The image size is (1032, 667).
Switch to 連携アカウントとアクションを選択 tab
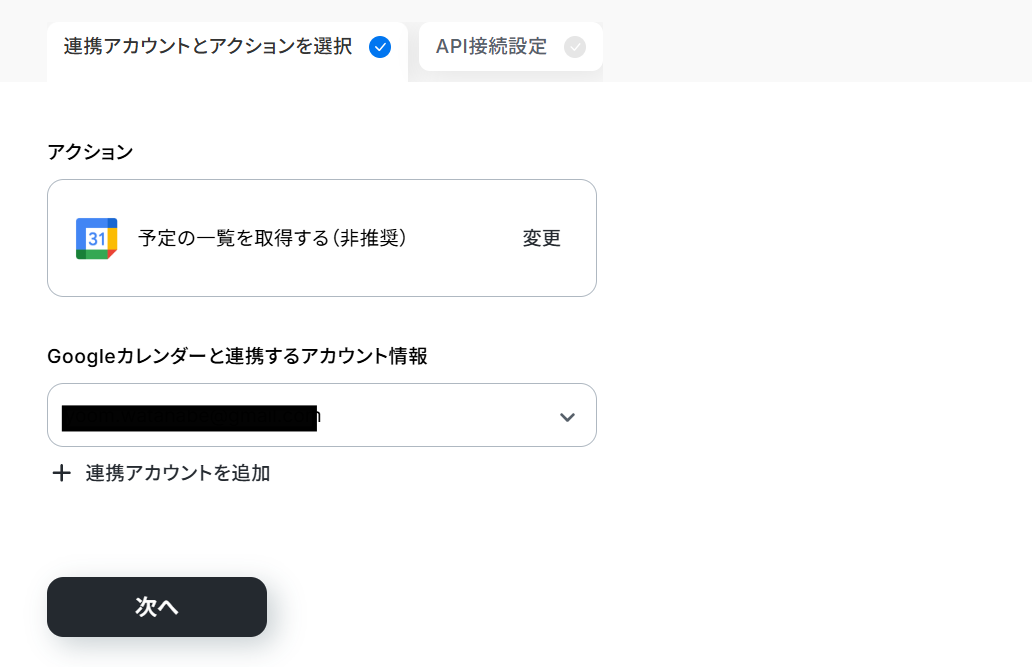click(x=227, y=47)
